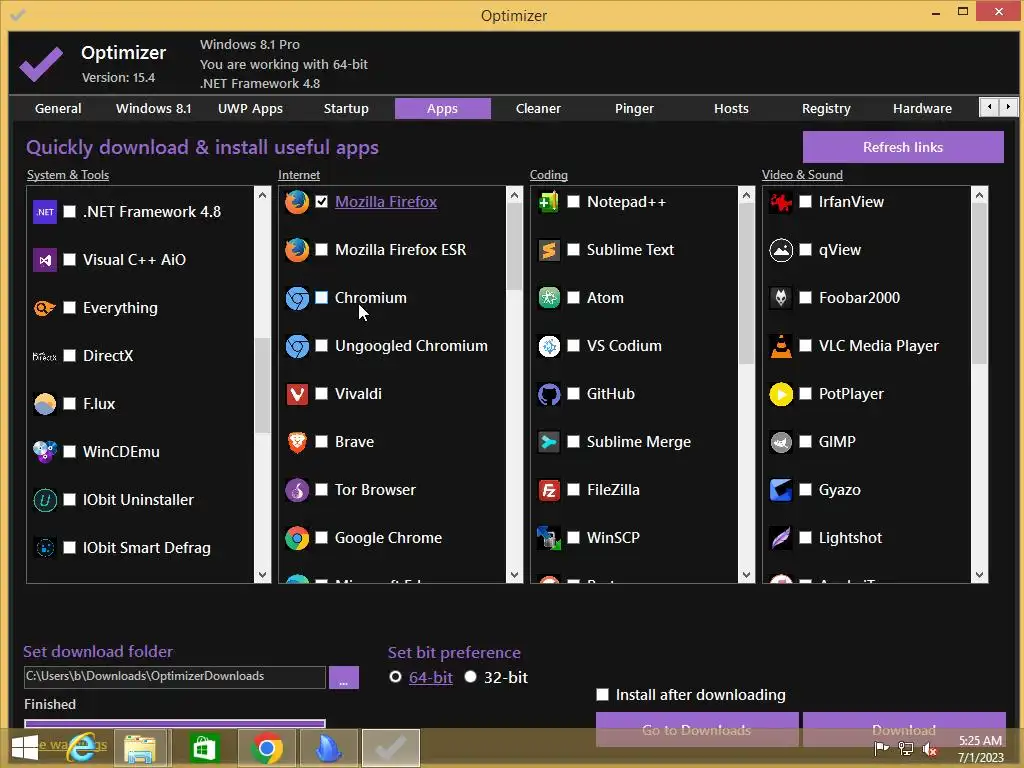Click the Everything search icon

click(x=45, y=308)
